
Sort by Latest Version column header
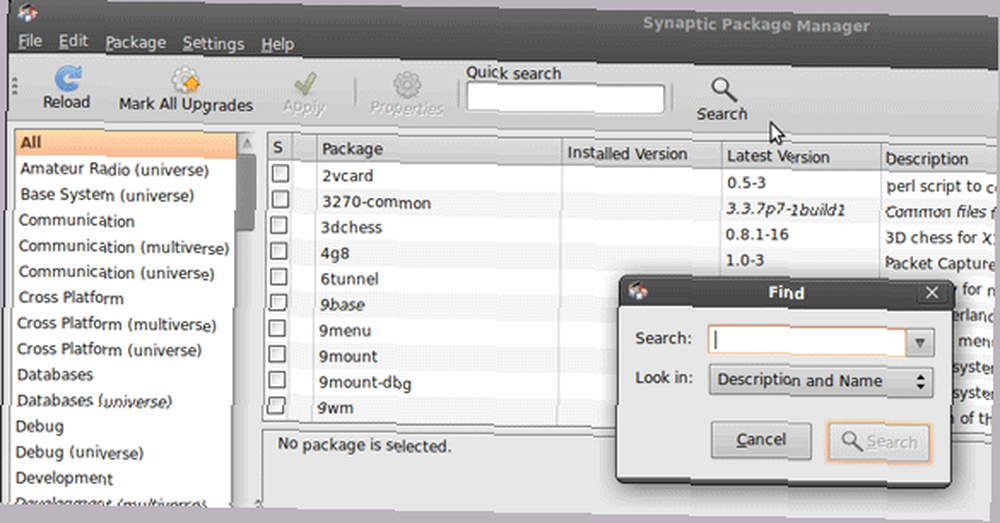(802, 156)
